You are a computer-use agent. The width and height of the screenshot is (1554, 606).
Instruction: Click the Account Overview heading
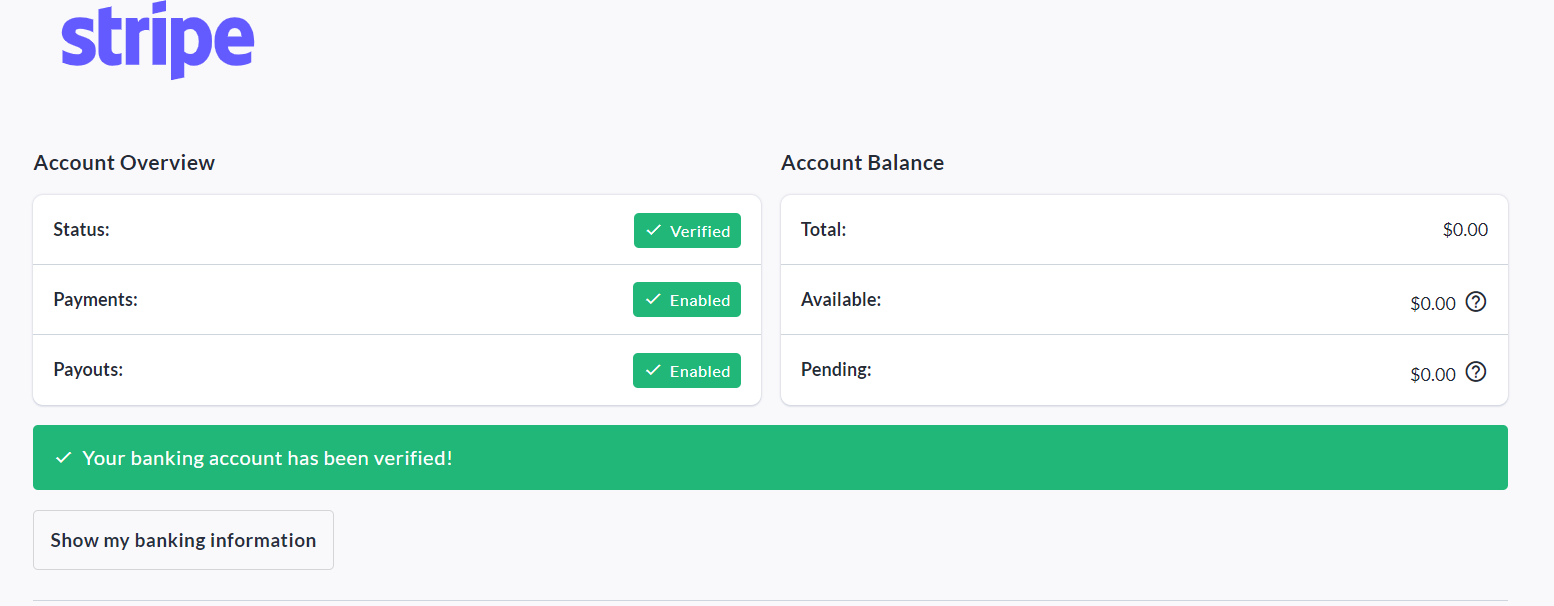coord(124,163)
